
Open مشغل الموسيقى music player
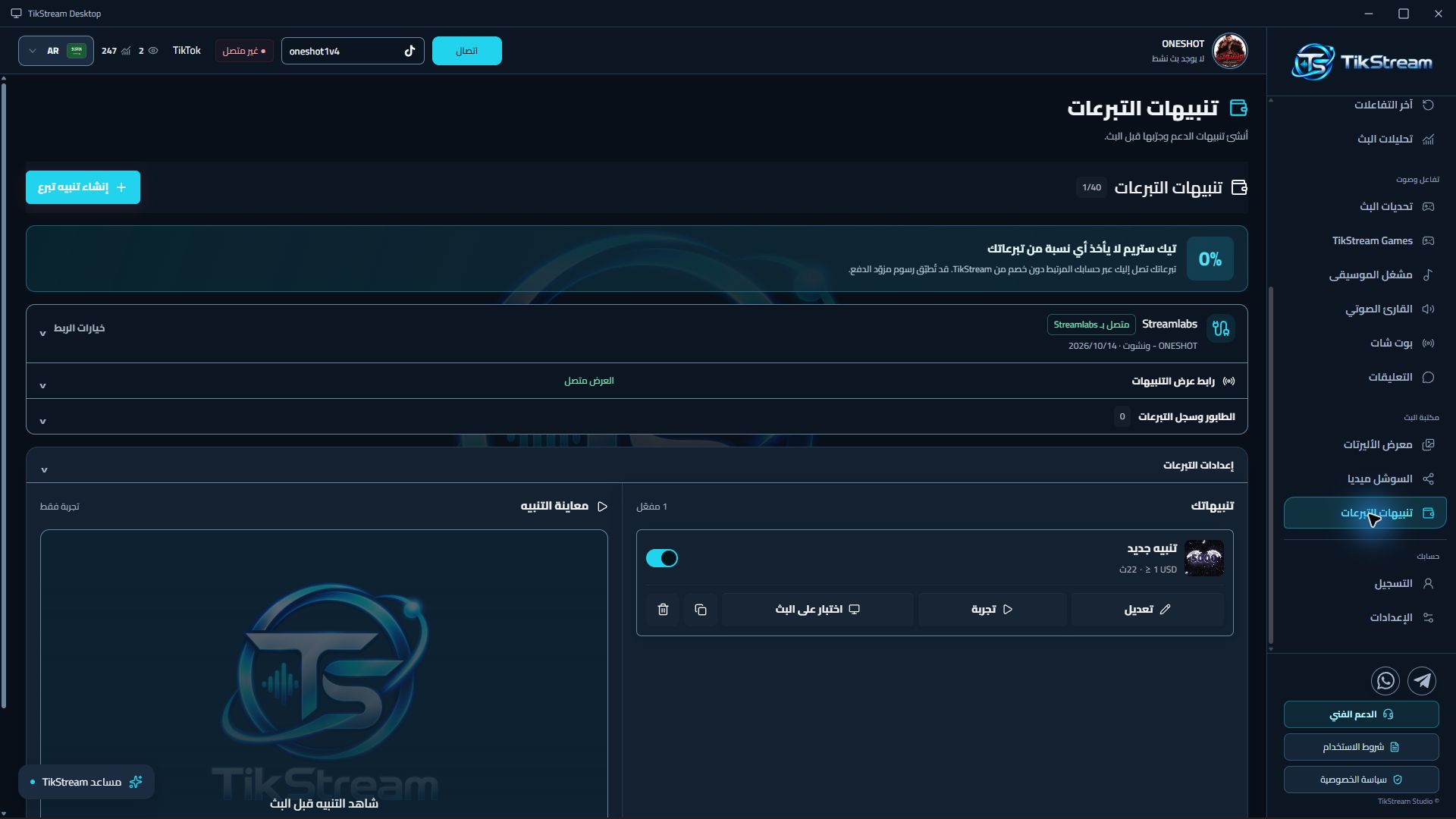pos(1365,275)
